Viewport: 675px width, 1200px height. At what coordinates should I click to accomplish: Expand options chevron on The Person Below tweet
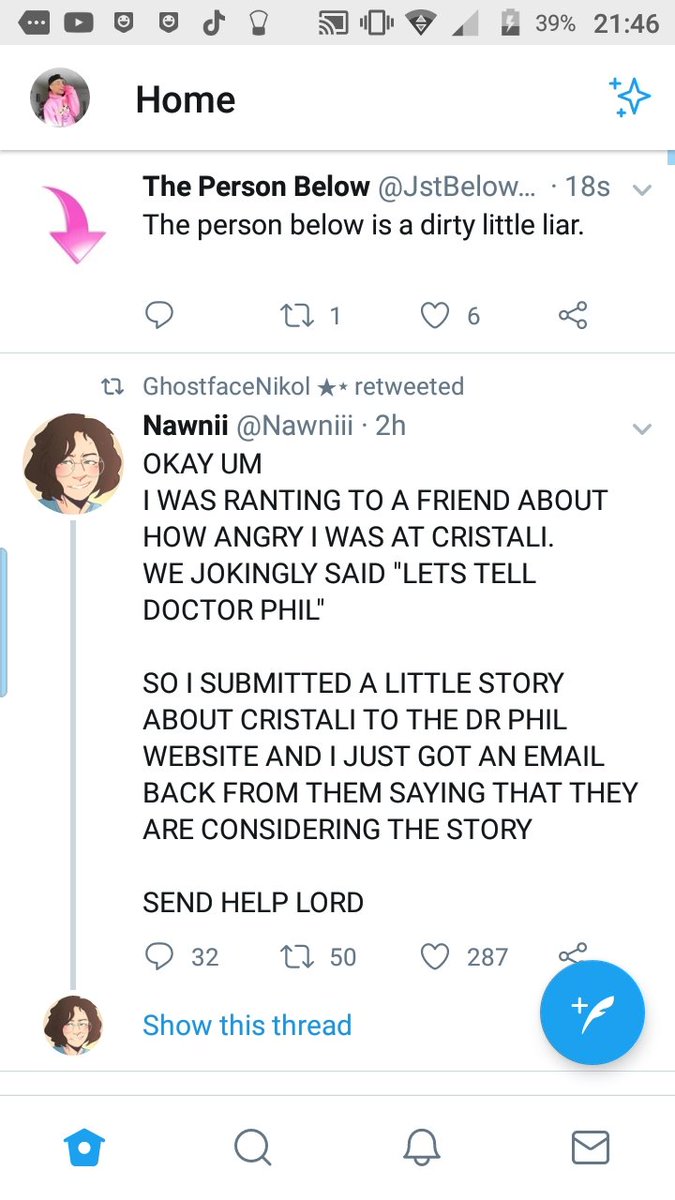[642, 189]
